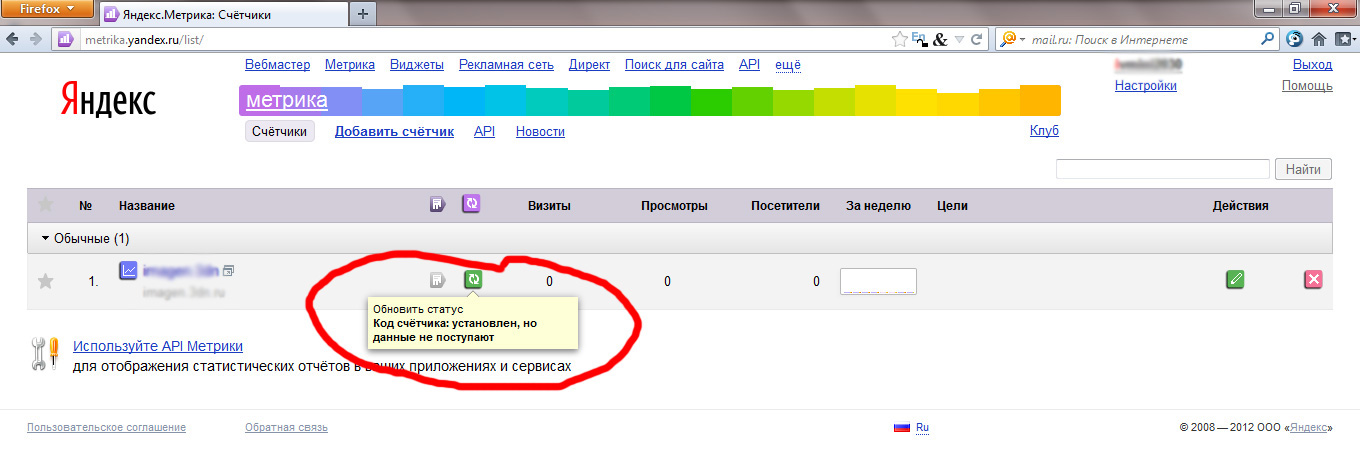The image size is (1360, 450).
Task: Open Пользовательское соглашение in the footer
Action: 107,428
